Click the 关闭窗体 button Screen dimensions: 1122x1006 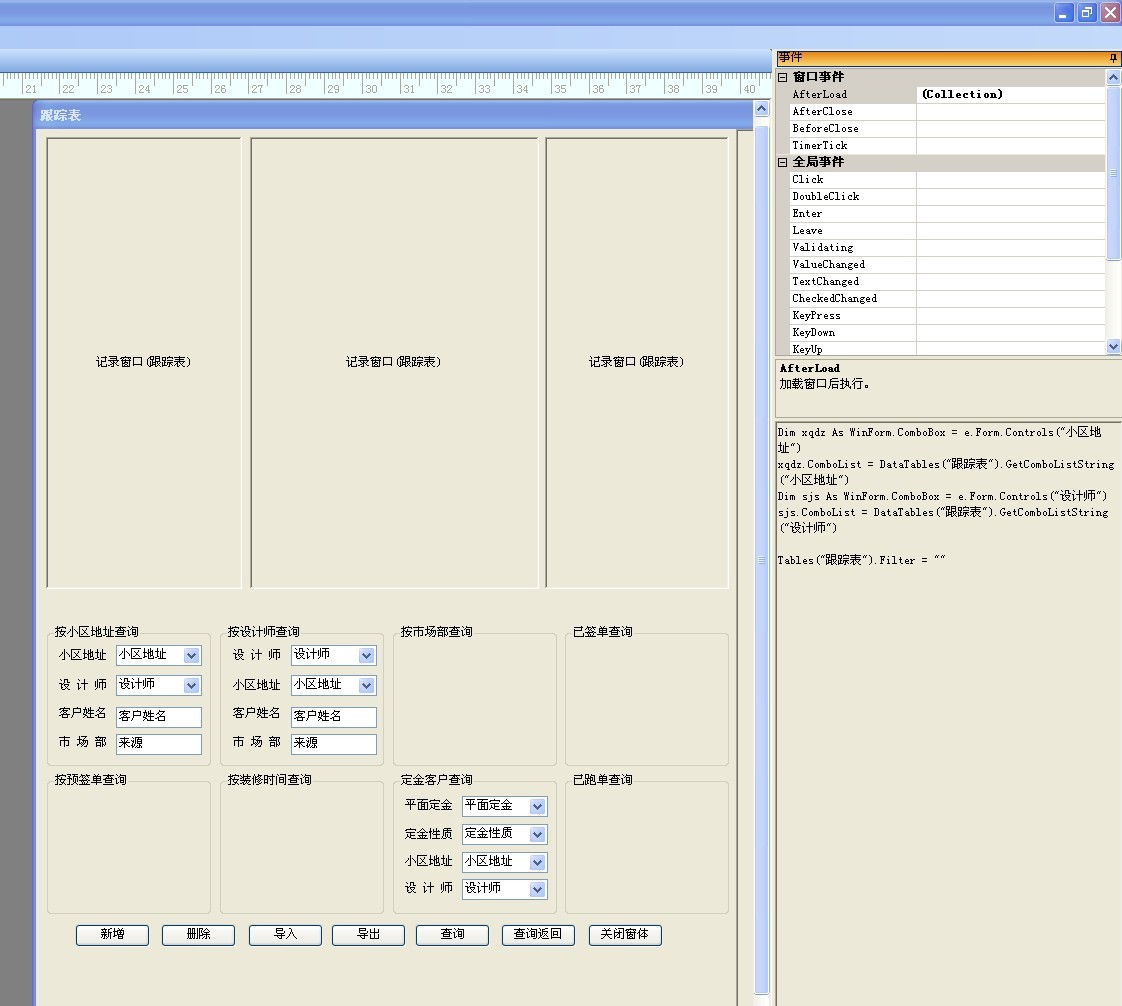pyautogui.click(x=625, y=934)
